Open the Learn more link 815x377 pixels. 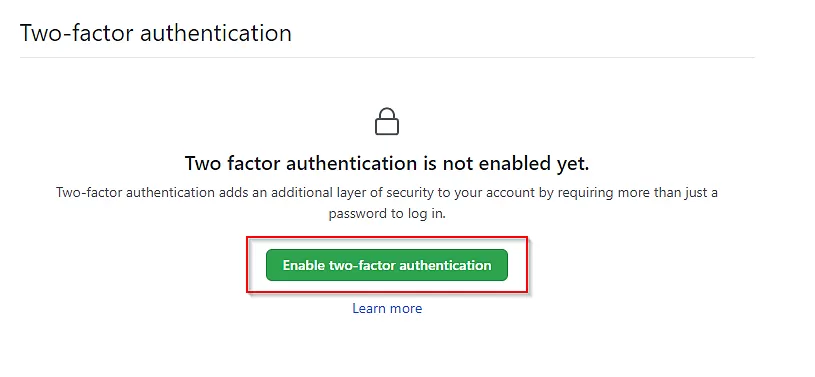(x=387, y=308)
